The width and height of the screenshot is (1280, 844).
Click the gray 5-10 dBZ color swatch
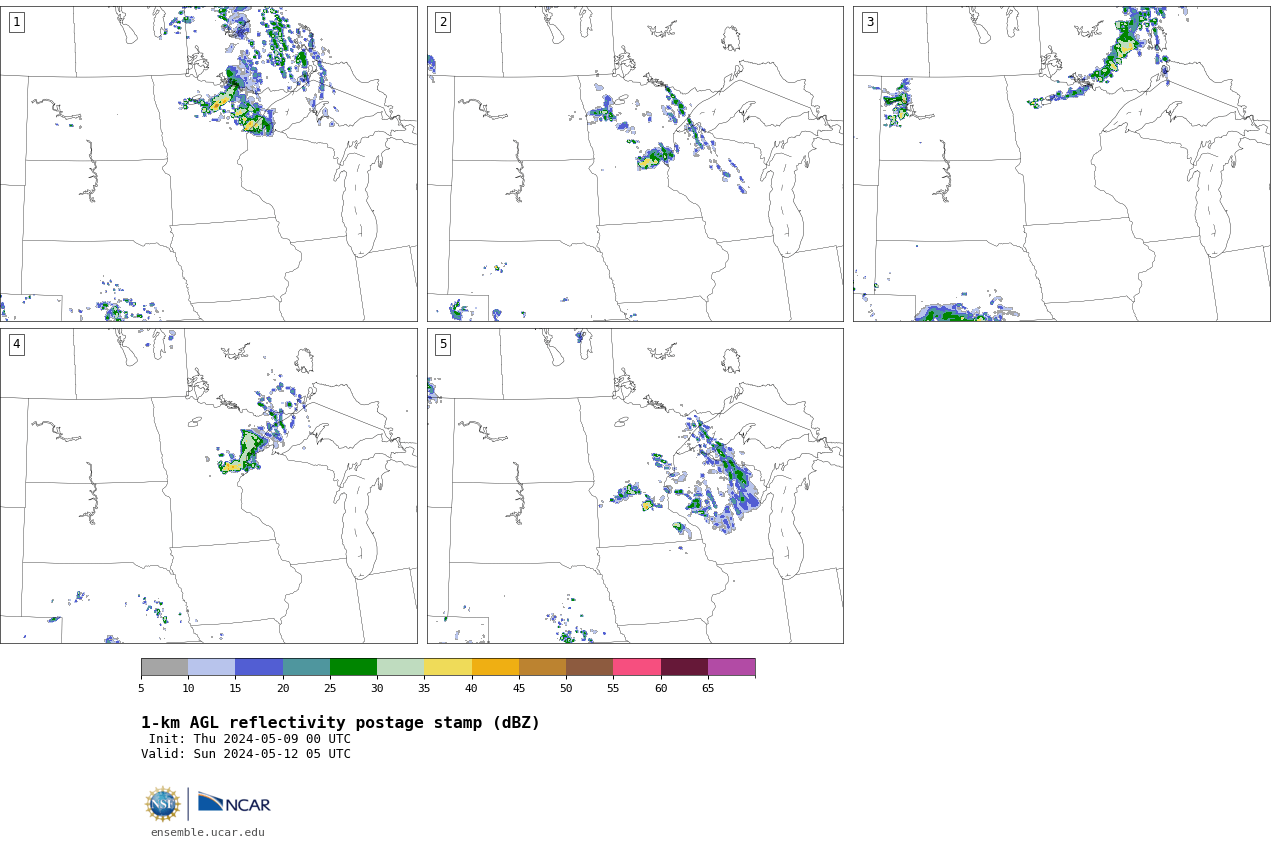point(164,667)
